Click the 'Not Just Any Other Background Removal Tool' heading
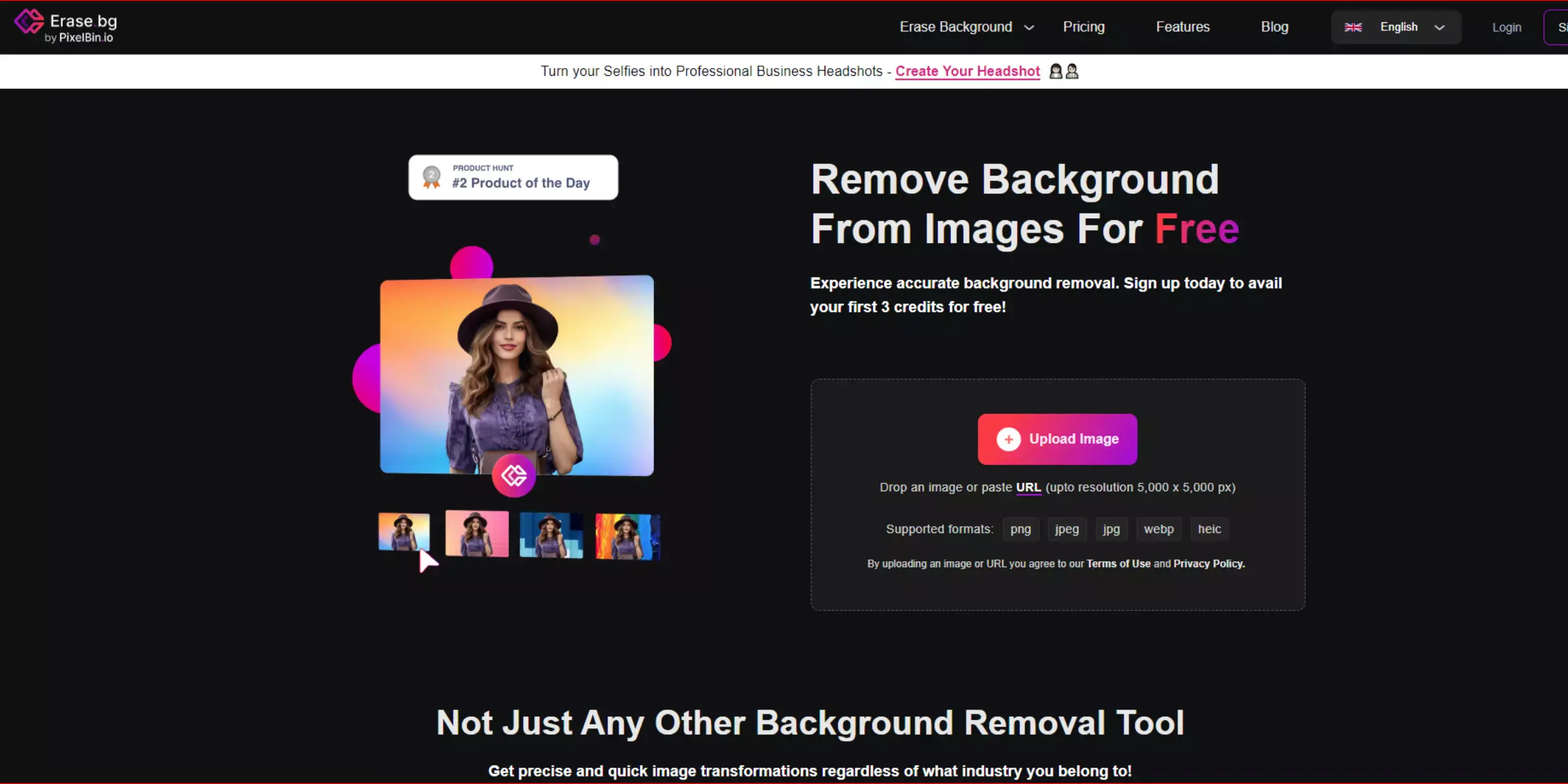The height and width of the screenshot is (784, 1568). coord(810,723)
